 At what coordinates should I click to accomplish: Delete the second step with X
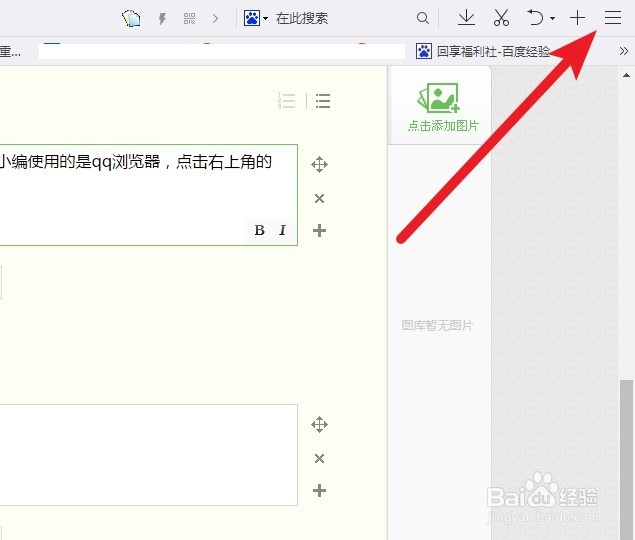(320, 459)
